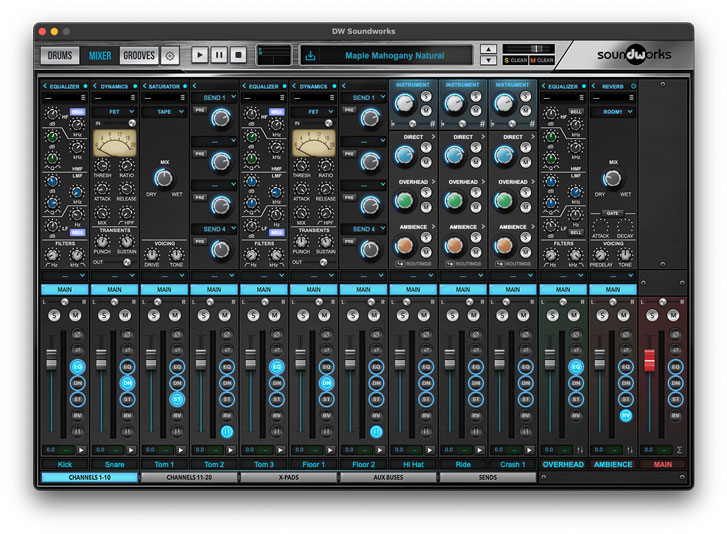Select previous preset with the up arrow
The width and height of the screenshot is (727, 534).
[x=488, y=49]
